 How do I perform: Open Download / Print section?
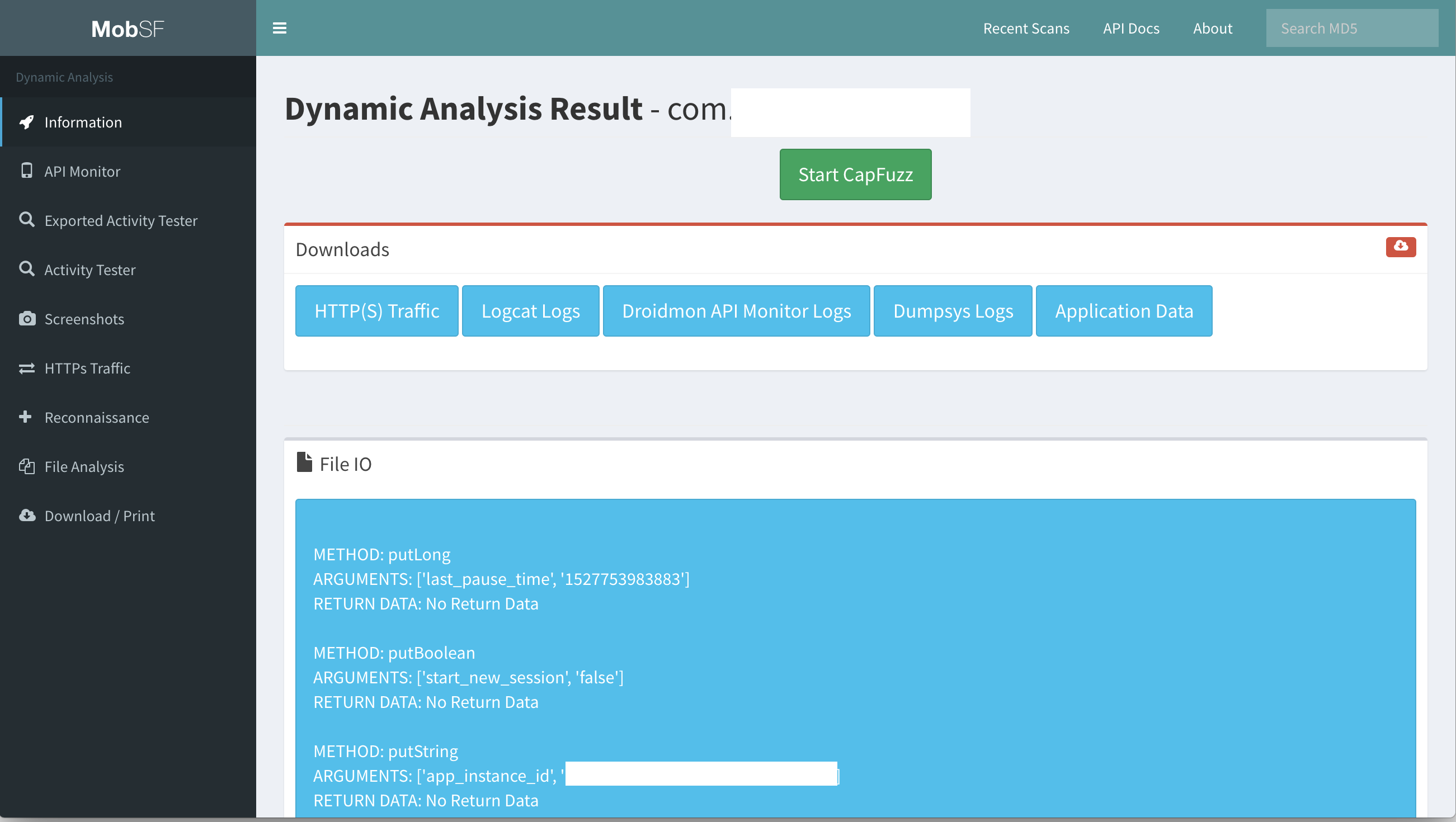coord(129,515)
